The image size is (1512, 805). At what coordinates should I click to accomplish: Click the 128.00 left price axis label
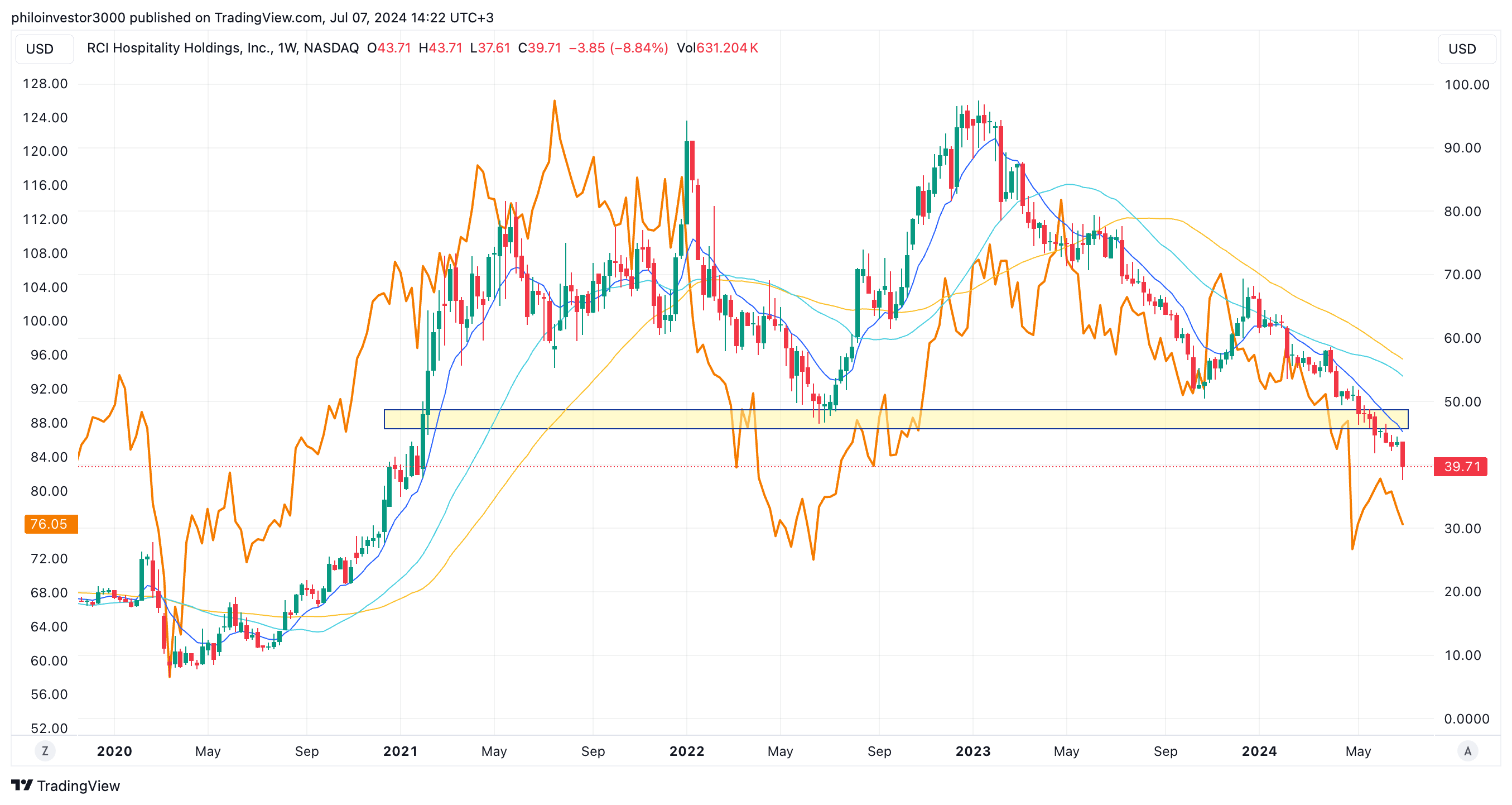coord(45,83)
